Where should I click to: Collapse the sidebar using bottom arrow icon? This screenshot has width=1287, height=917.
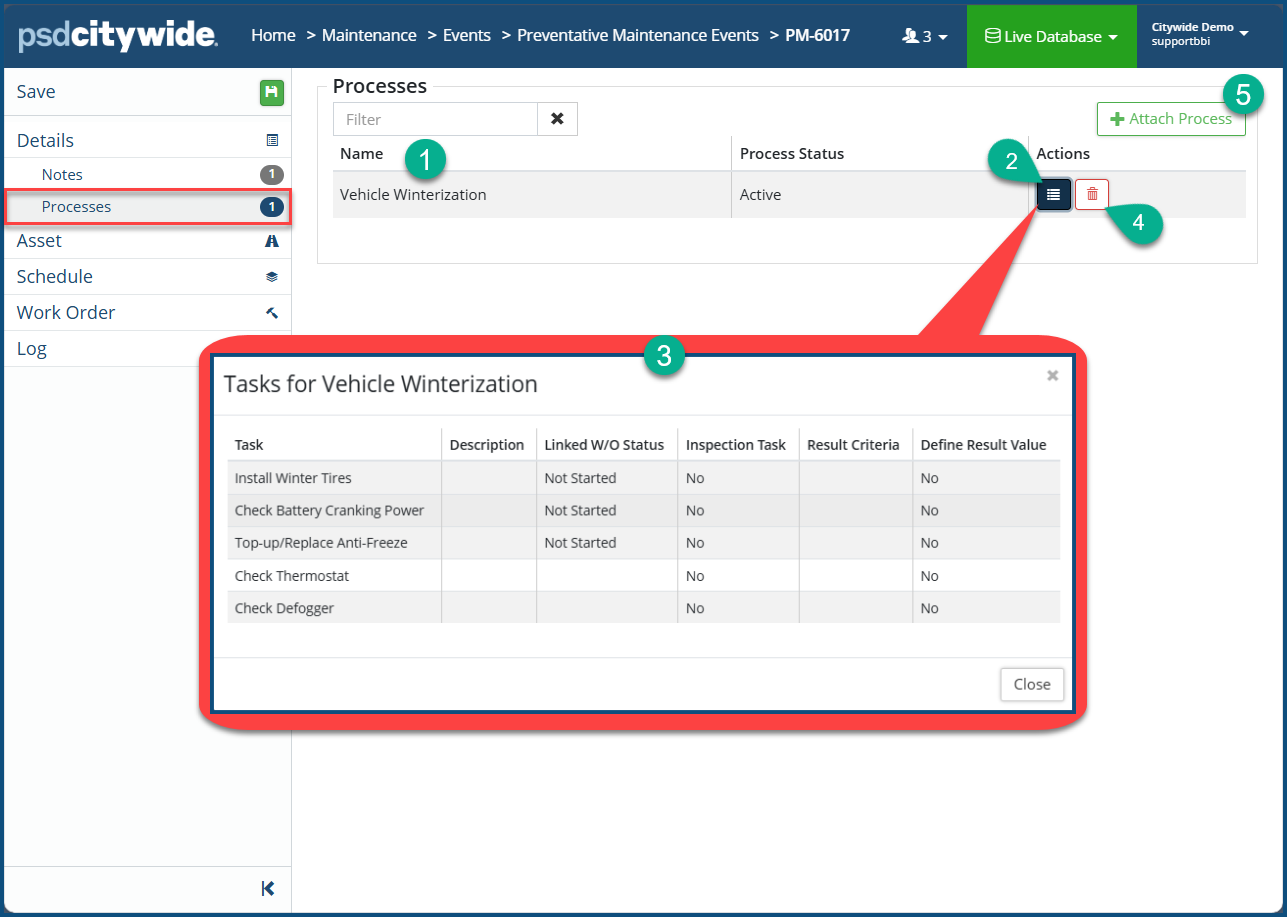267,888
